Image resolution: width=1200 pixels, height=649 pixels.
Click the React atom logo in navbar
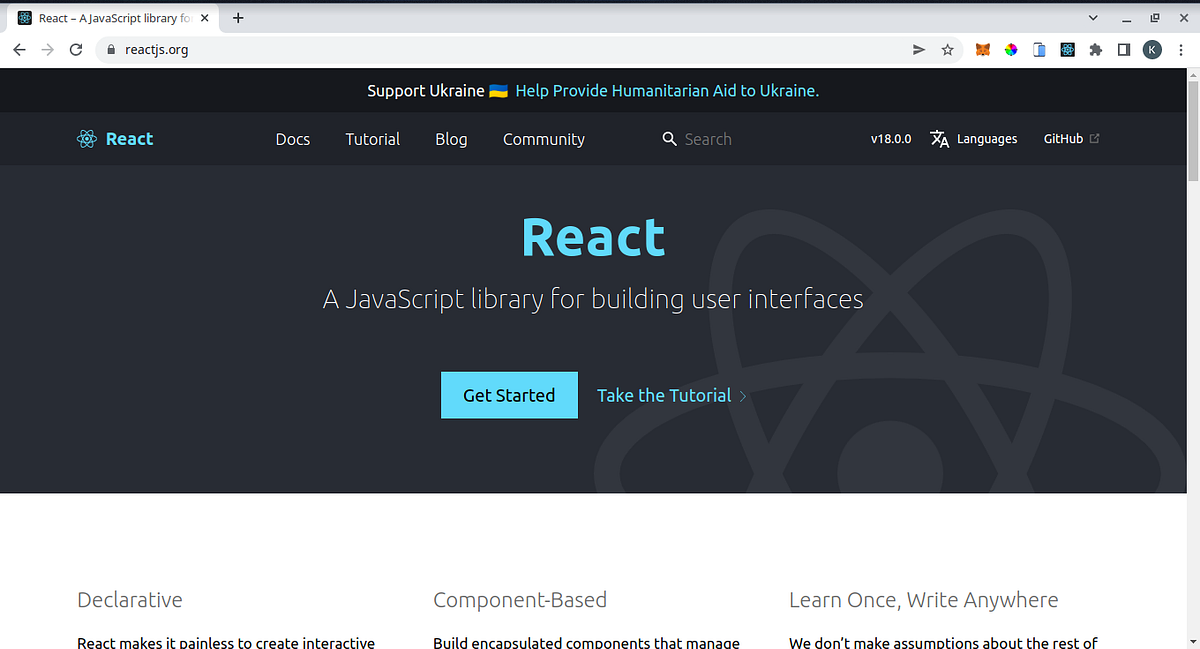87,139
